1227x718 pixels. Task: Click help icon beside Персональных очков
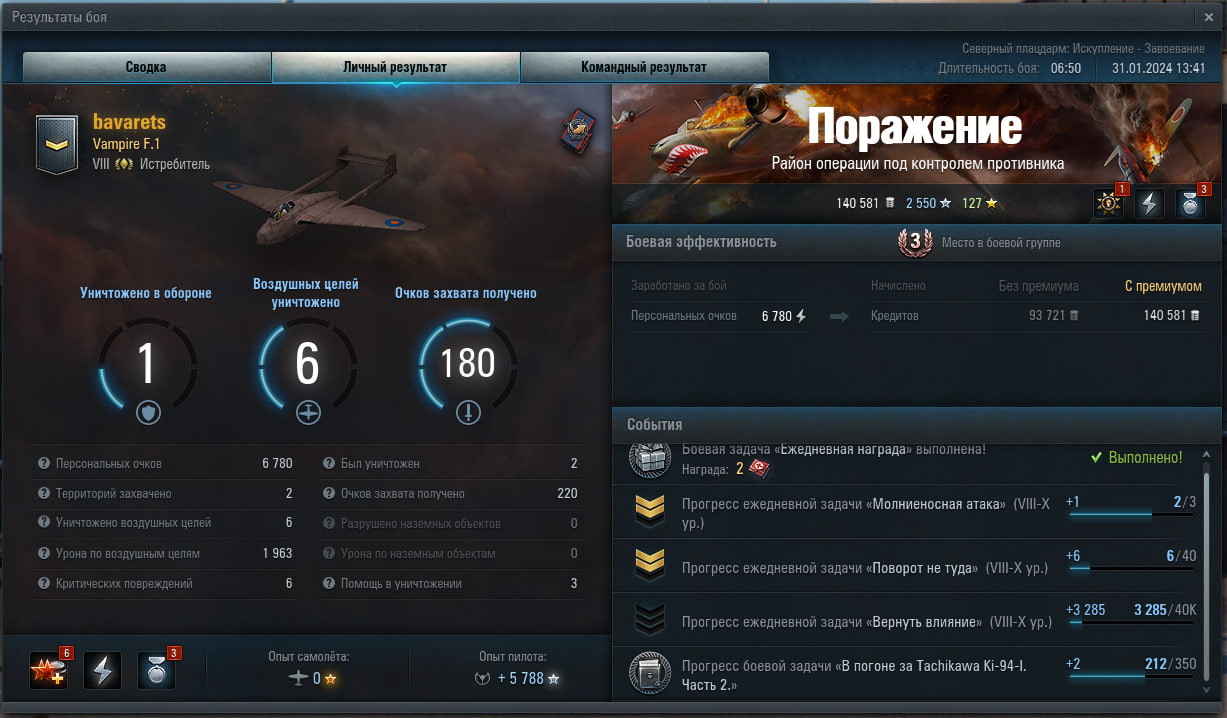44,464
